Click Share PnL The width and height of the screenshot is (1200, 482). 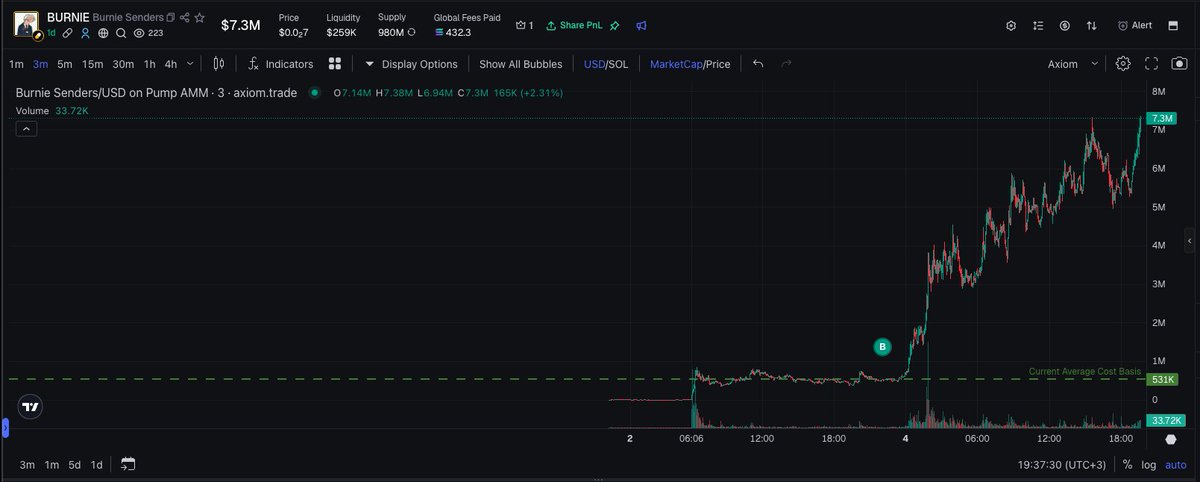[574, 25]
